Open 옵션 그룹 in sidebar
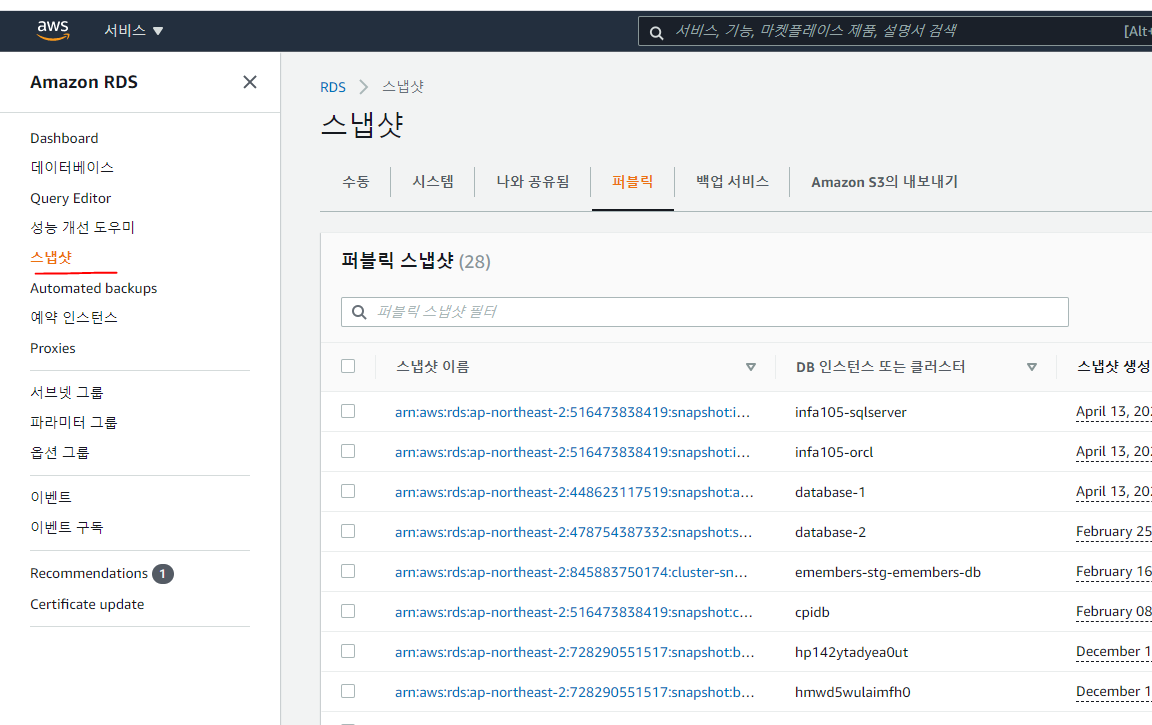The image size is (1152, 725). point(60,452)
